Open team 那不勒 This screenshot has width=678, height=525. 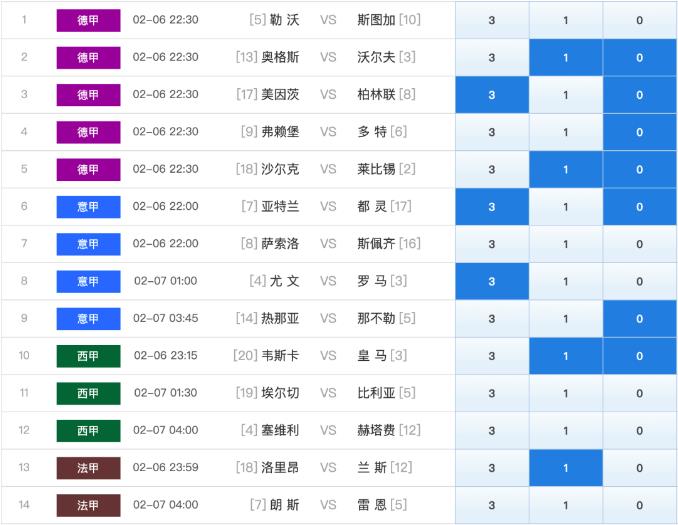click(x=376, y=318)
